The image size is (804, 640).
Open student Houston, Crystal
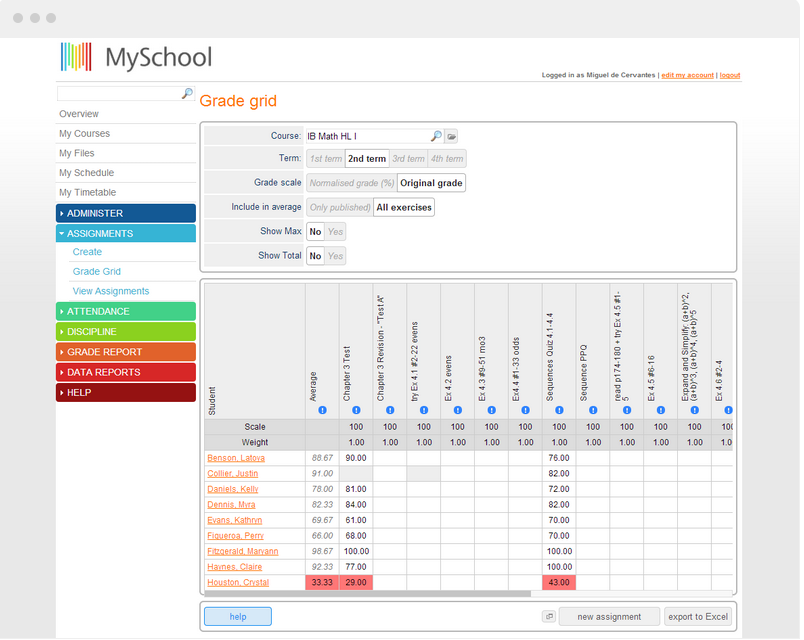pos(238,583)
